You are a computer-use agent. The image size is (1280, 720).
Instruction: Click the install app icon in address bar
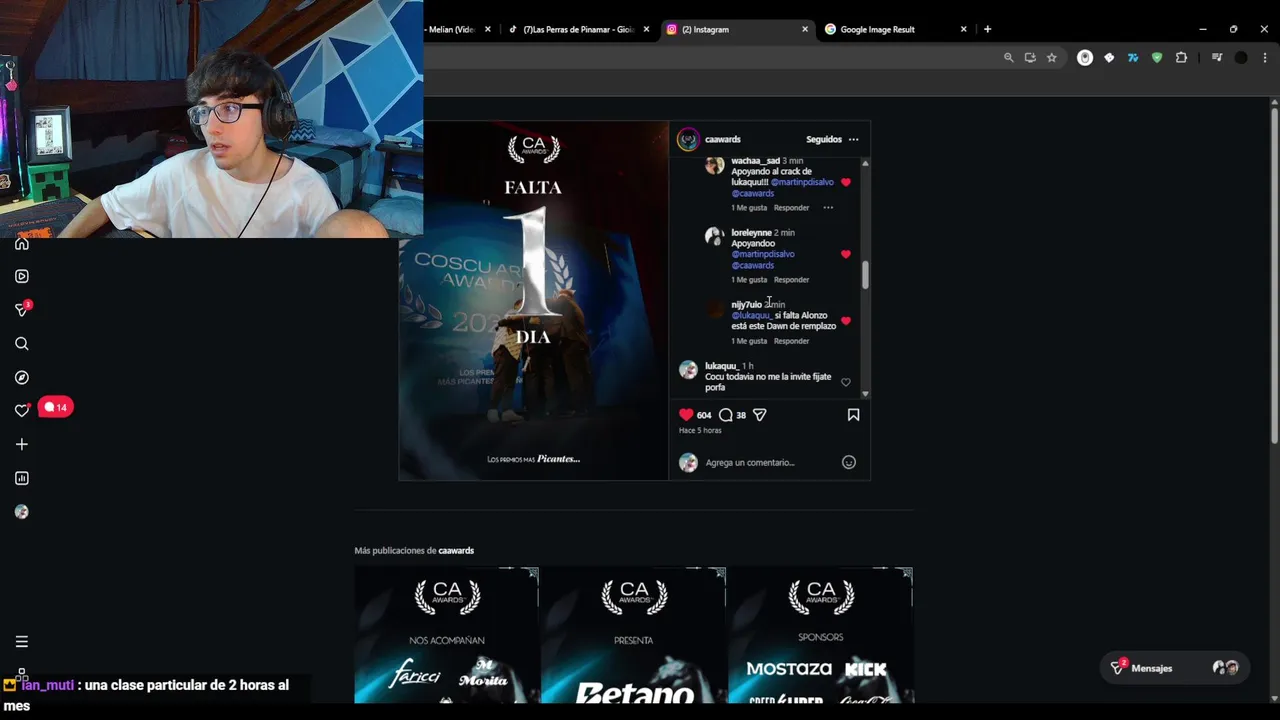1030,58
